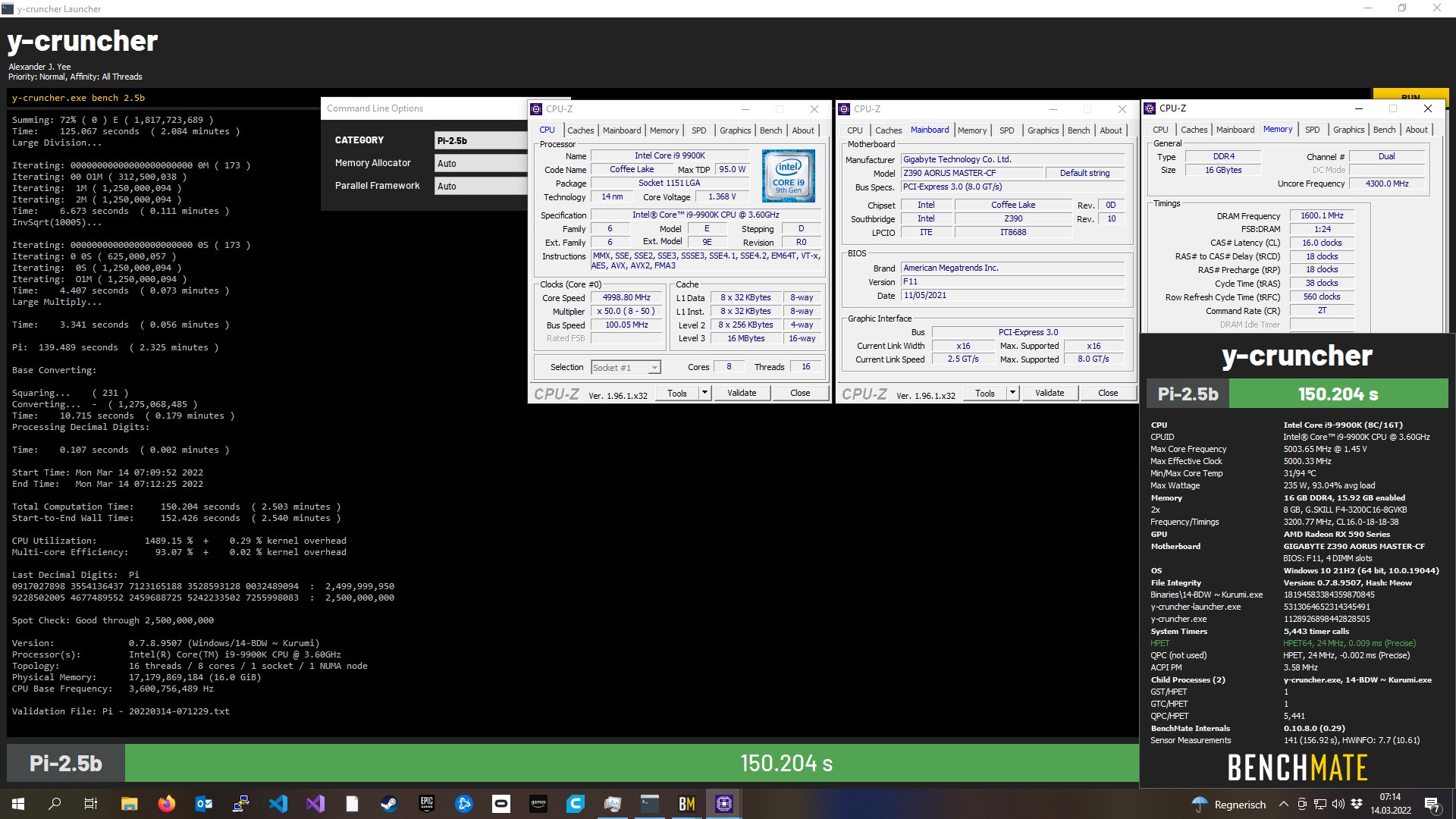Click the volume tray icon
Screen dimensions: 1456x819
(x=1338, y=804)
